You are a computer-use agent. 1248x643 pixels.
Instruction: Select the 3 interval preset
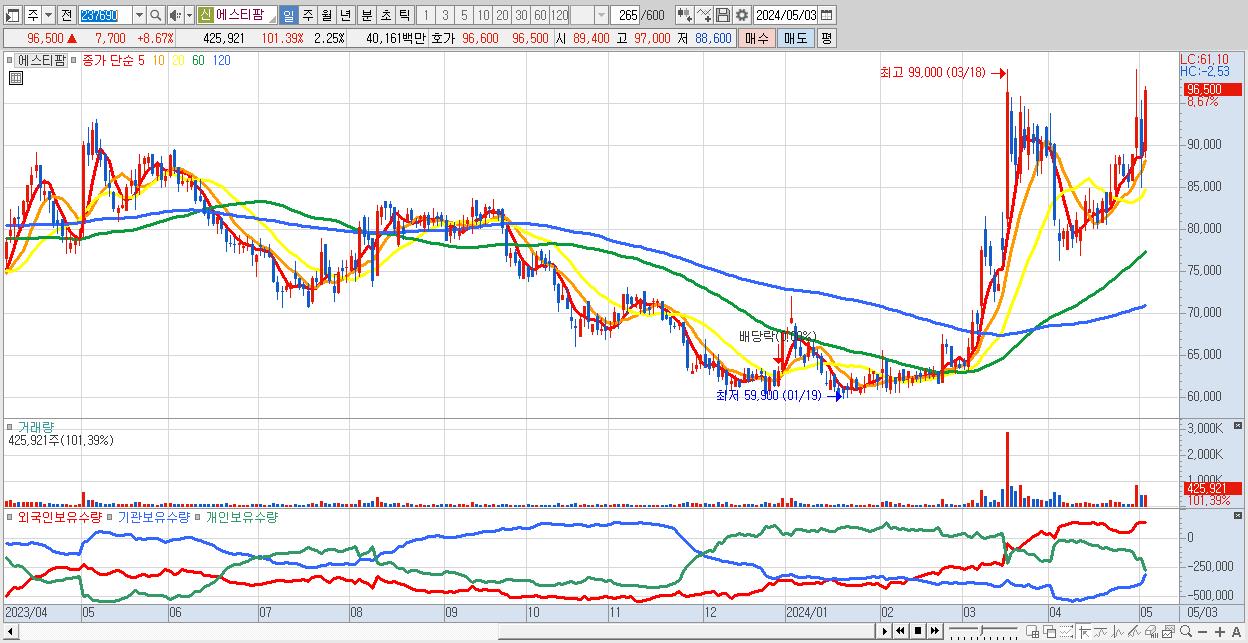[445, 15]
